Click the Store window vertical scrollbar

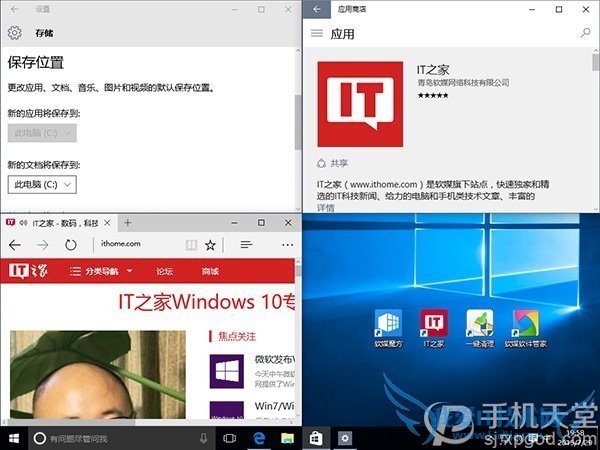(x=595, y=62)
